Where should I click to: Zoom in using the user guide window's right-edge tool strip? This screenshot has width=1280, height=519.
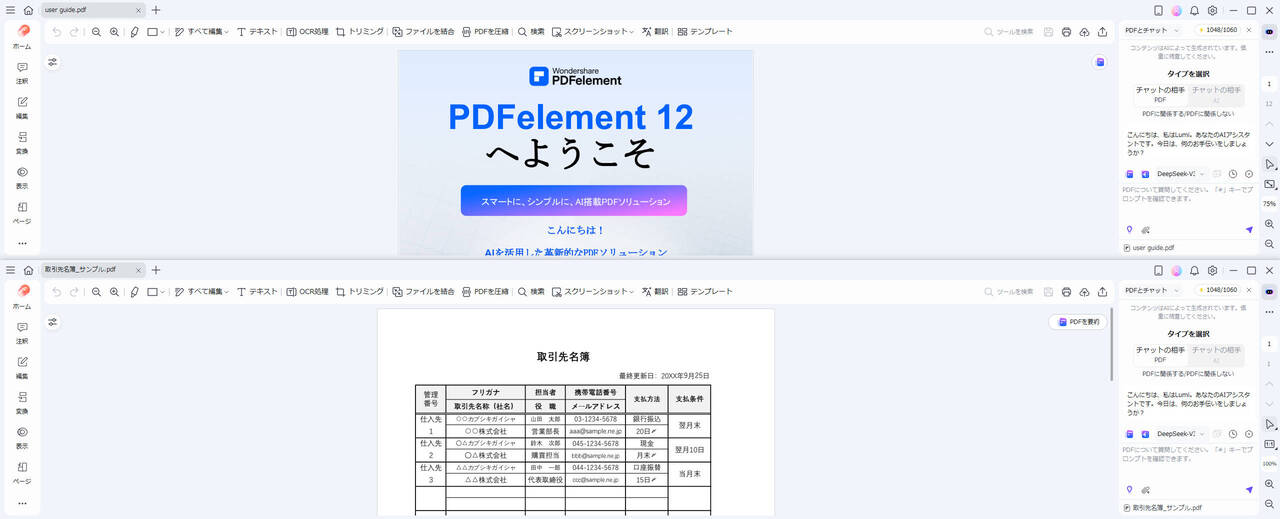(x=1269, y=225)
